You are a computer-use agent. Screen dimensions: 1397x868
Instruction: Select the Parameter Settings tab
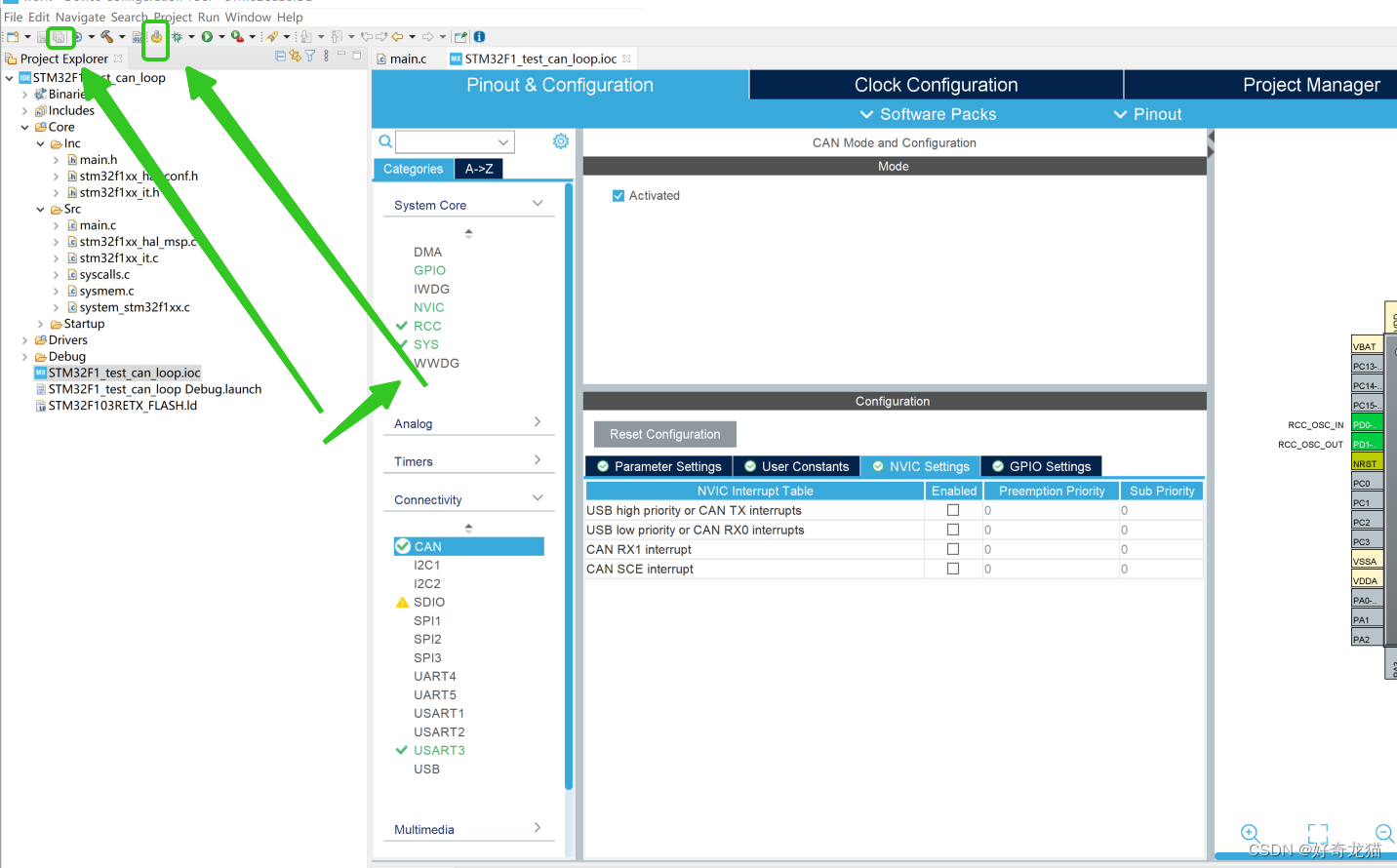click(x=659, y=466)
